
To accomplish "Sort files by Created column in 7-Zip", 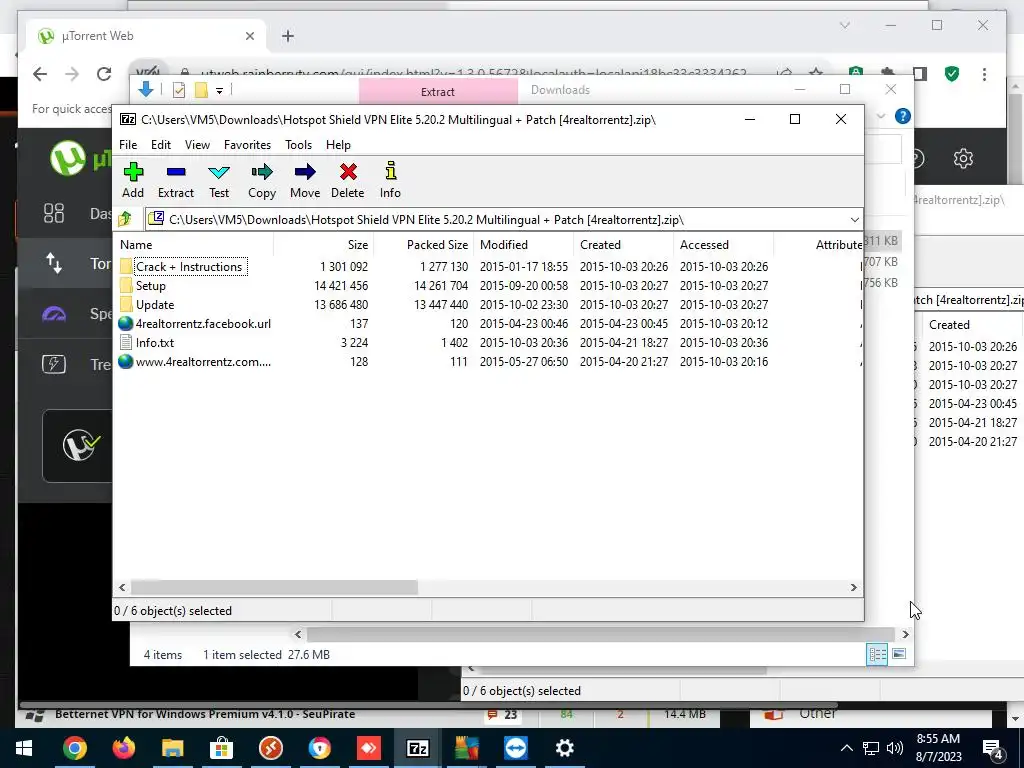I will [623, 245].
